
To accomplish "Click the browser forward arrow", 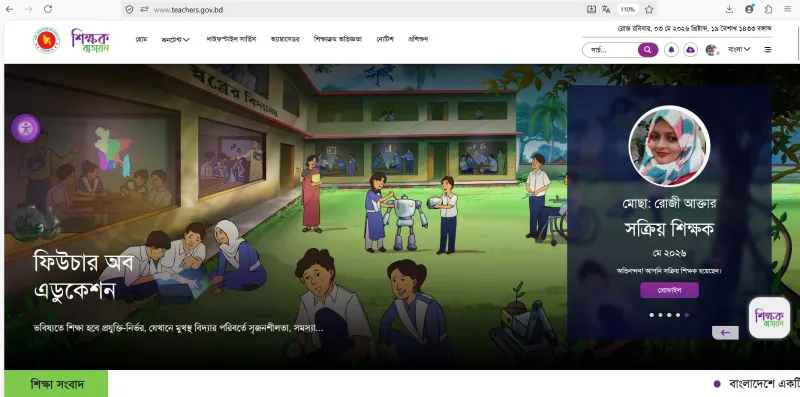I will [29, 9].
